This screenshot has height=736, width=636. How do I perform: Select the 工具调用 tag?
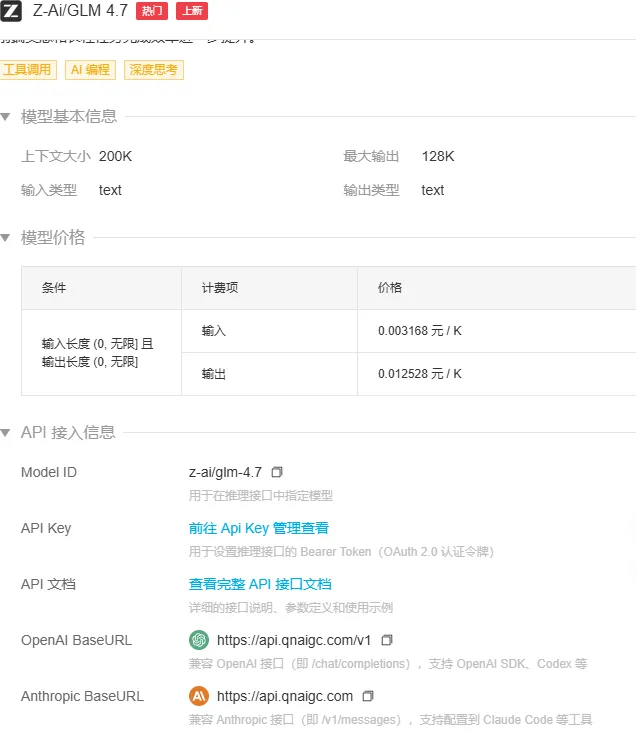[x=29, y=70]
